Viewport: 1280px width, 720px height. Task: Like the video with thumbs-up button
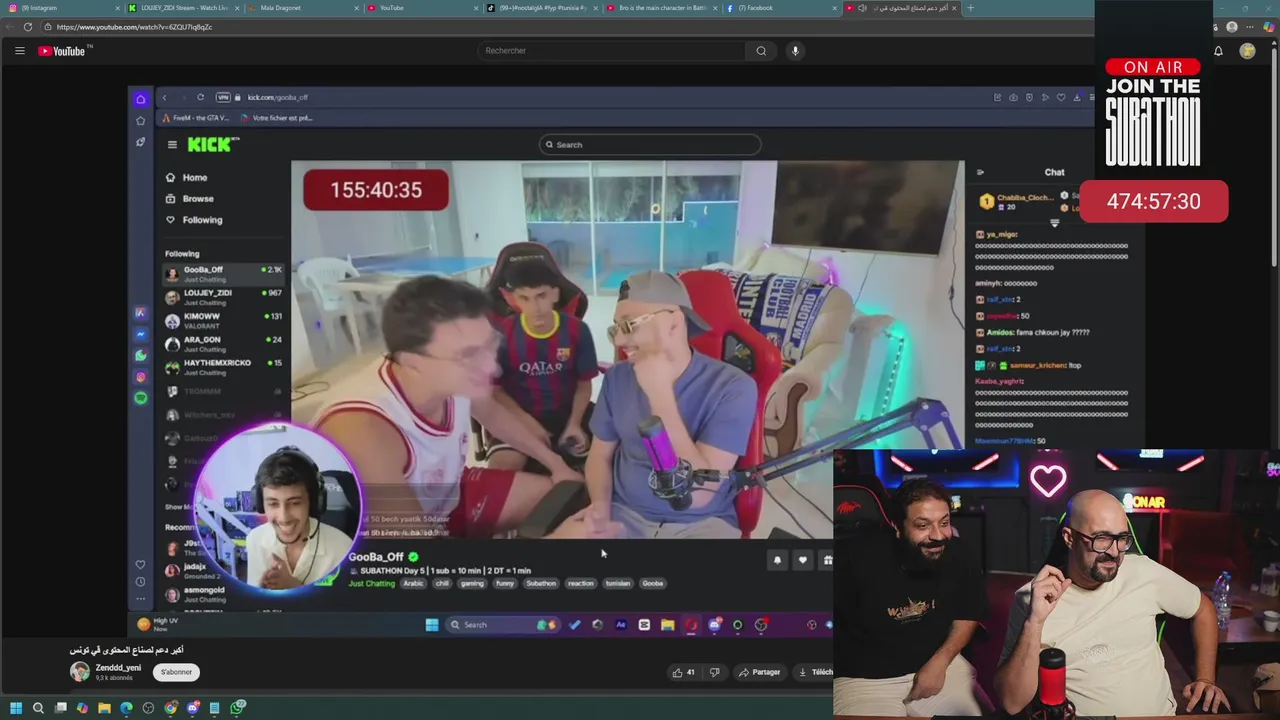[684, 672]
